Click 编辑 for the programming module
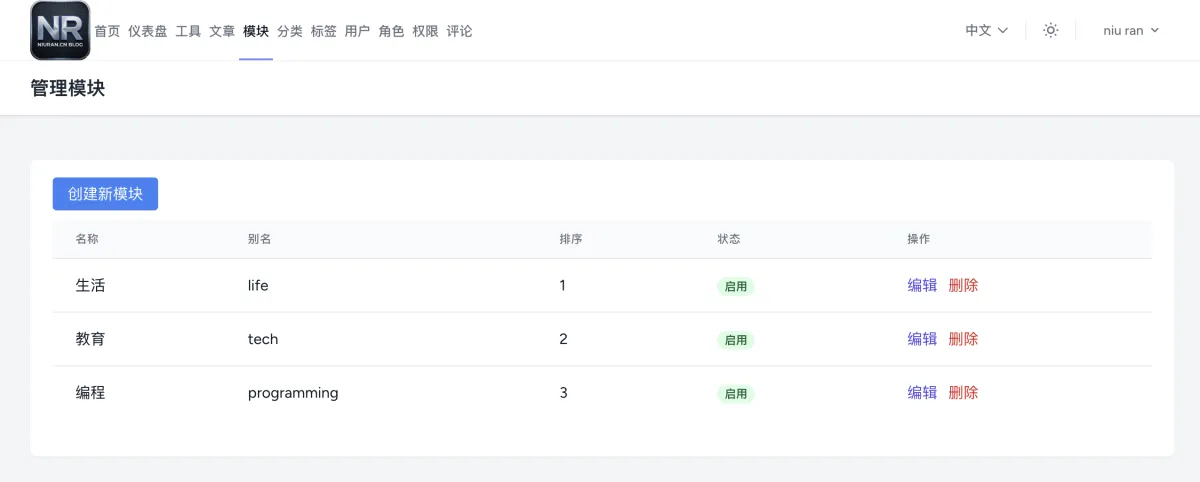The image size is (1200, 482). tap(922, 393)
